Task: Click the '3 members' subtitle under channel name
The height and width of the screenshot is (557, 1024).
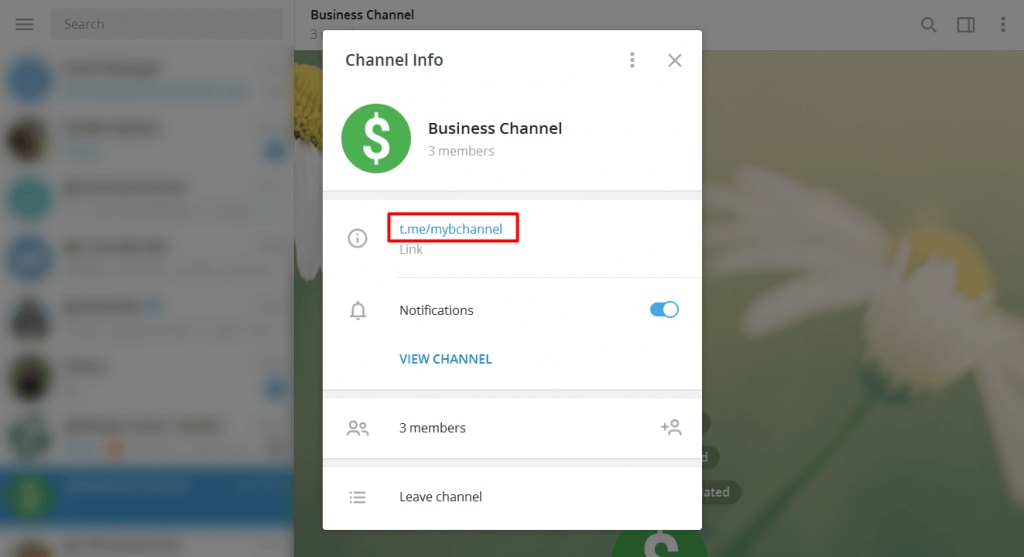Action: click(x=461, y=151)
